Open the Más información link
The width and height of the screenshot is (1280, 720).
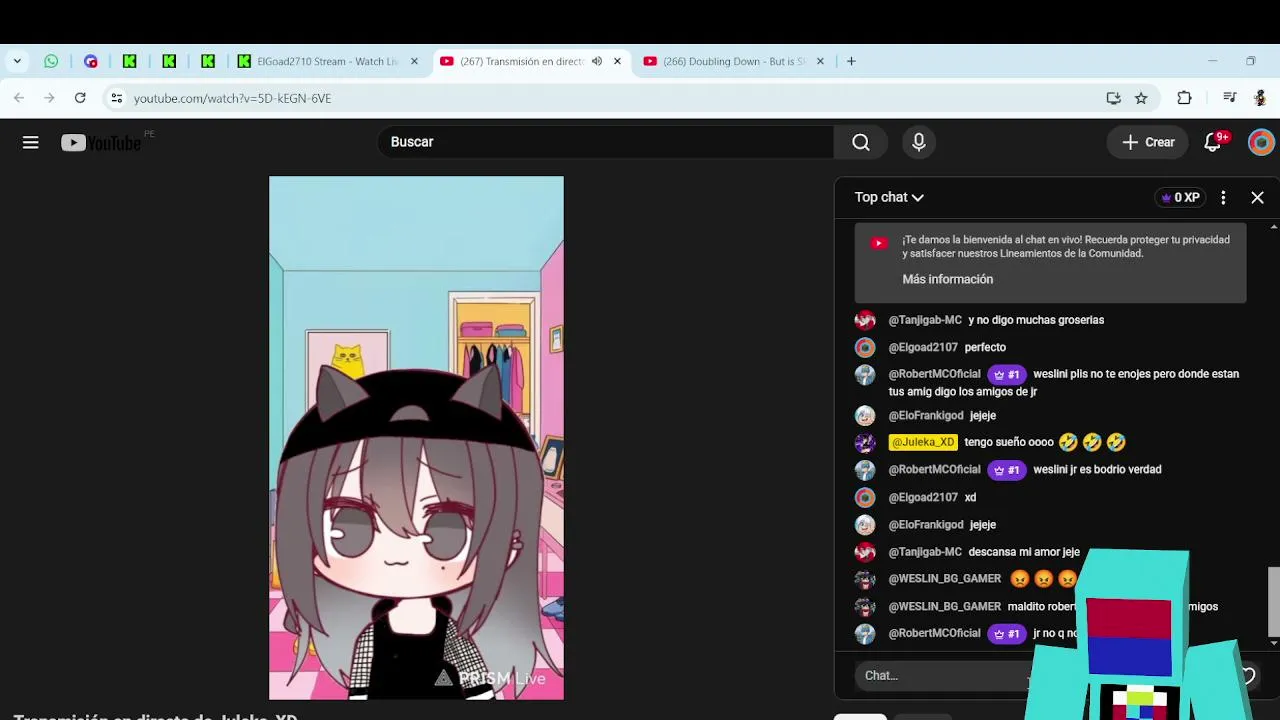coord(947,279)
